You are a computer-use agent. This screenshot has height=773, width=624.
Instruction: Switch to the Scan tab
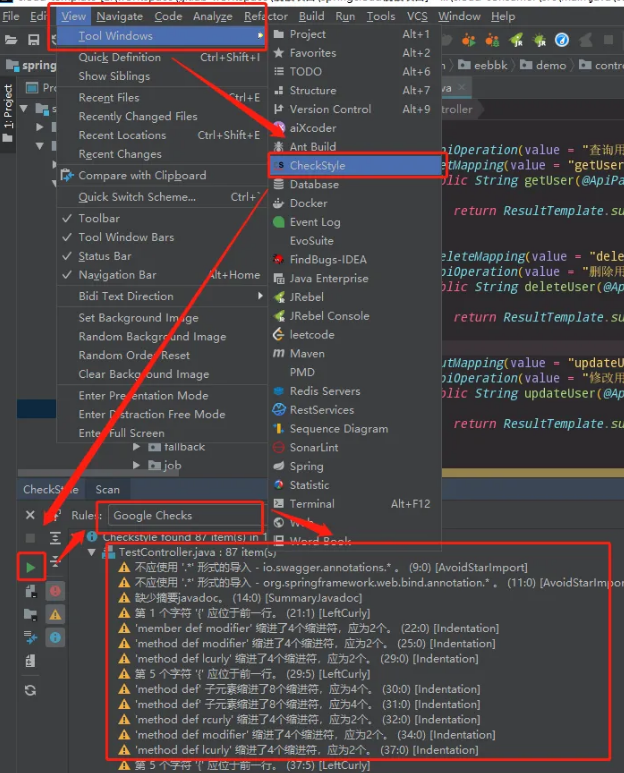(x=107, y=490)
